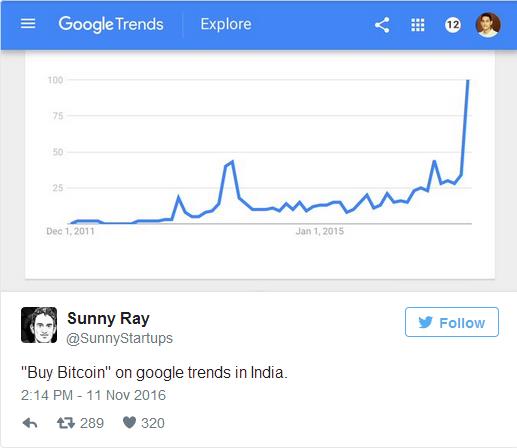
Task: Click the Follow button
Action: (x=452, y=322)
